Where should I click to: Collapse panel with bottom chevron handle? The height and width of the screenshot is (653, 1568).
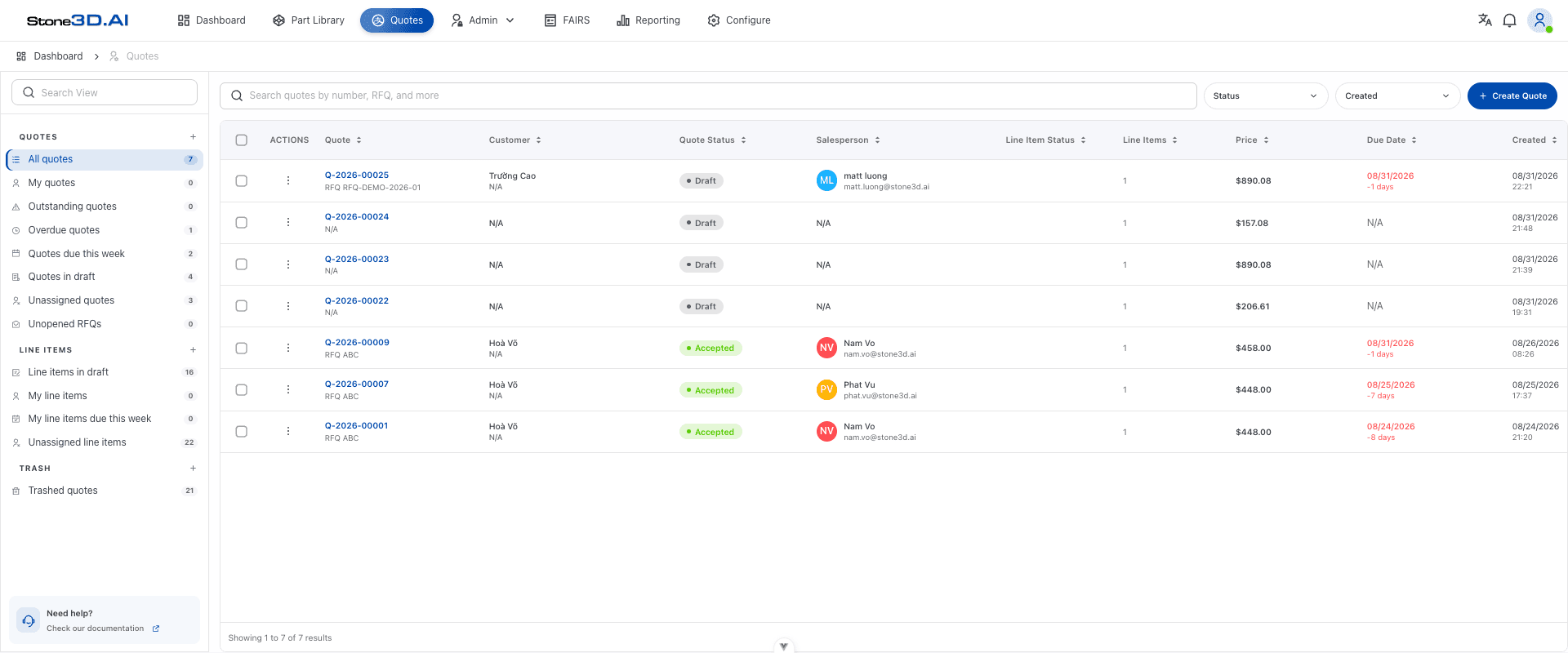click(x=783, y=646)
